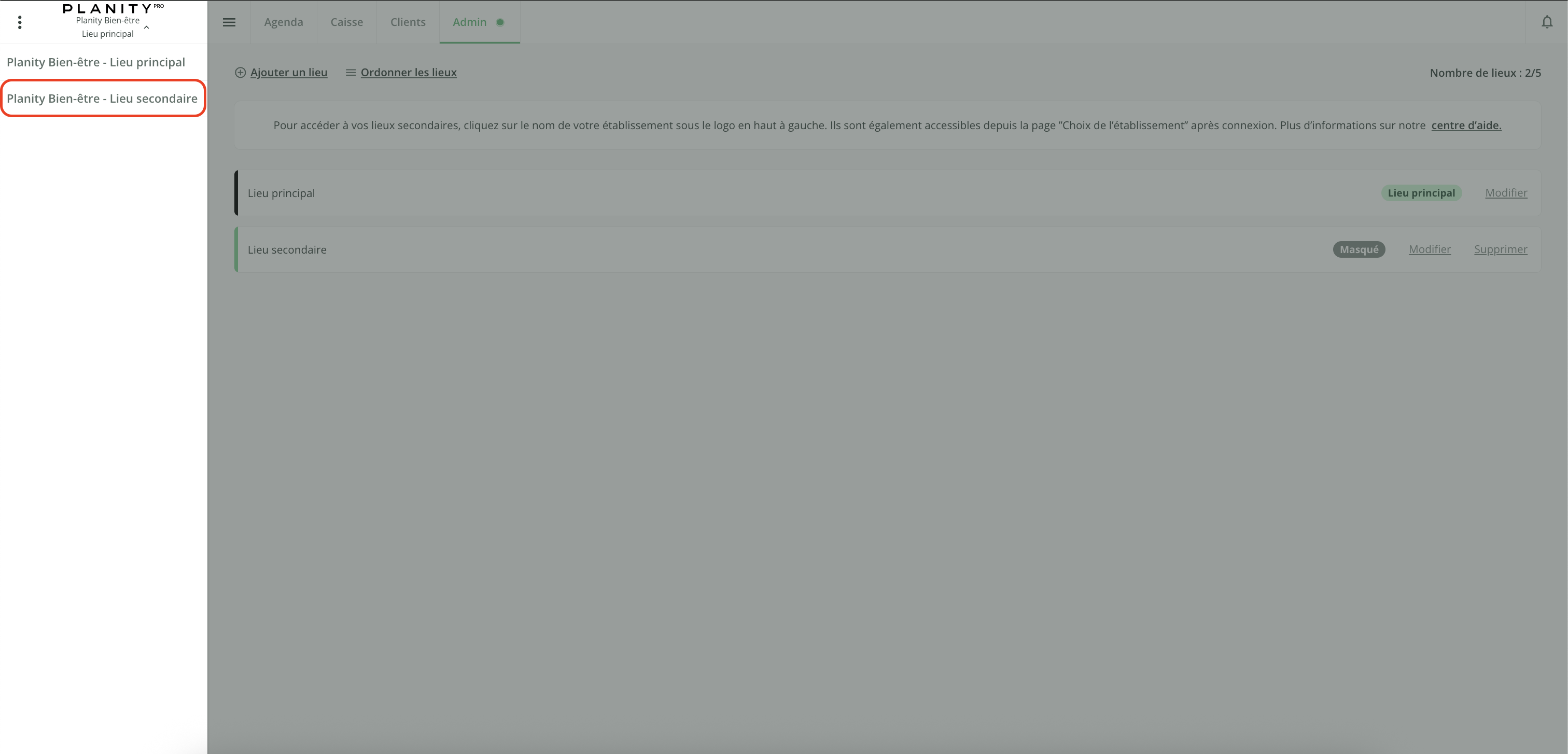The height and width of the screenshot is (754, 1568).
Task: Click the Ajouter un lieu link
Action: (x=288, y=73)
